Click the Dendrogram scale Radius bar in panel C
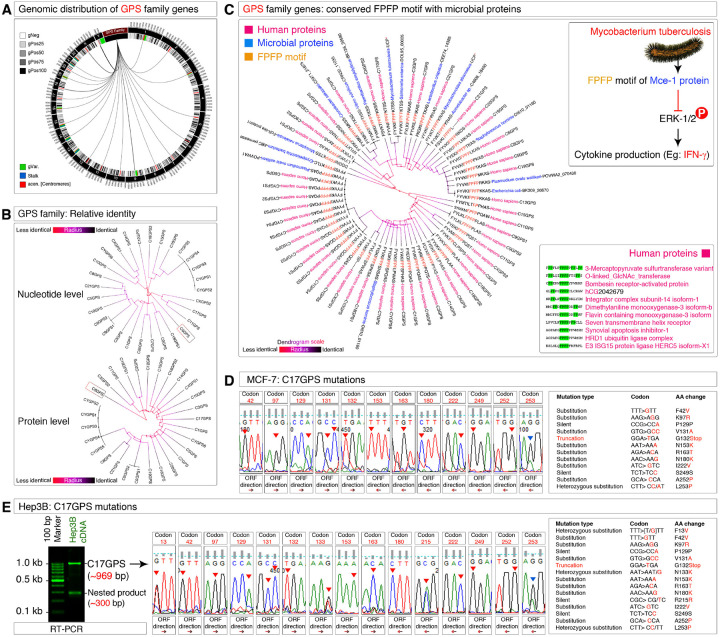Image resolution: width=720 pixels, height=637 pixels. [x=300, y=350]
